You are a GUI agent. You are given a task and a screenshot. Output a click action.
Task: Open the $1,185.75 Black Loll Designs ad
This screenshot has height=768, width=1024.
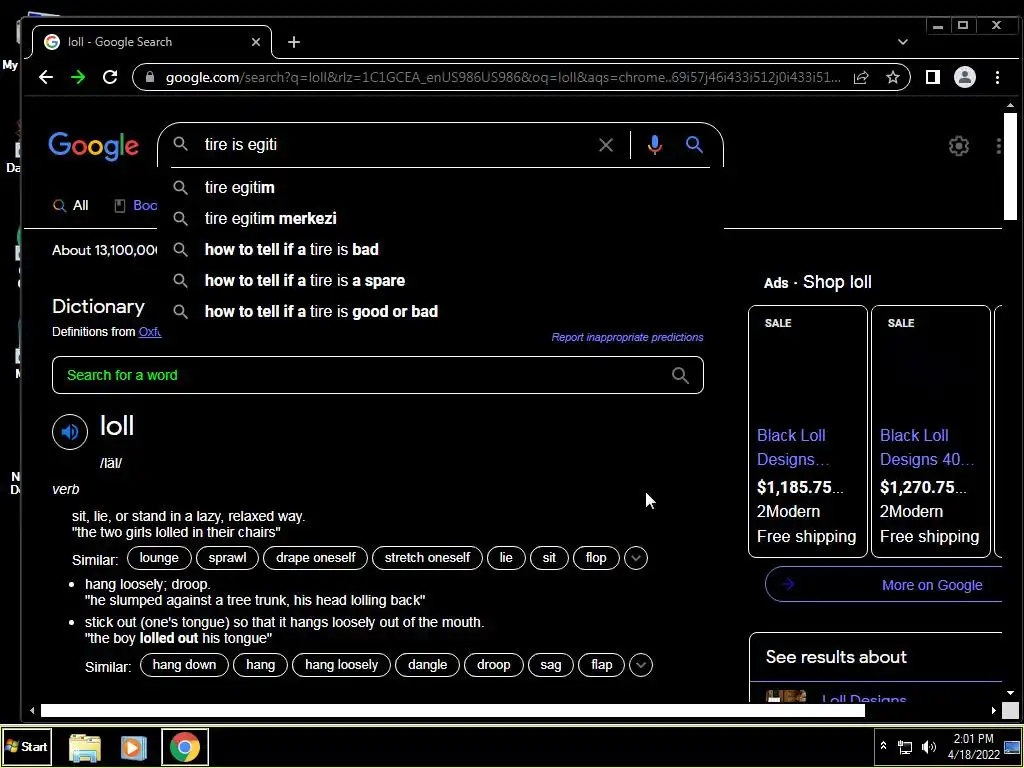pyautogui.click(x=808, y=431)
